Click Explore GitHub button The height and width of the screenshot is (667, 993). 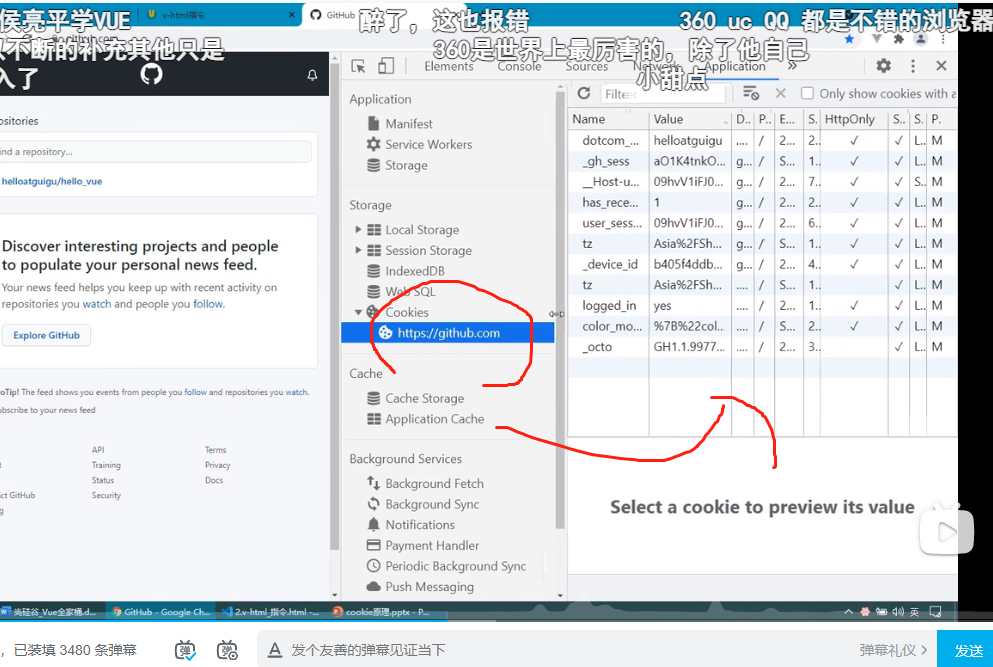pyautogui.click(x=46, y=335)
